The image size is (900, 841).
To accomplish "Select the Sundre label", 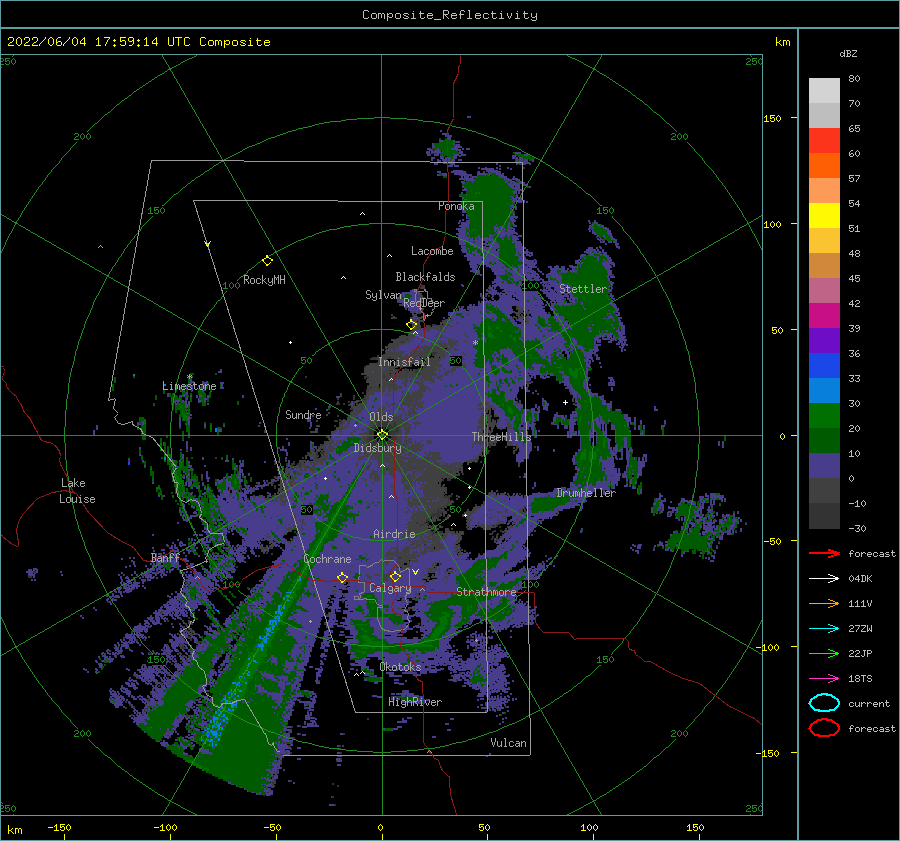I will (x=303, y=414).
